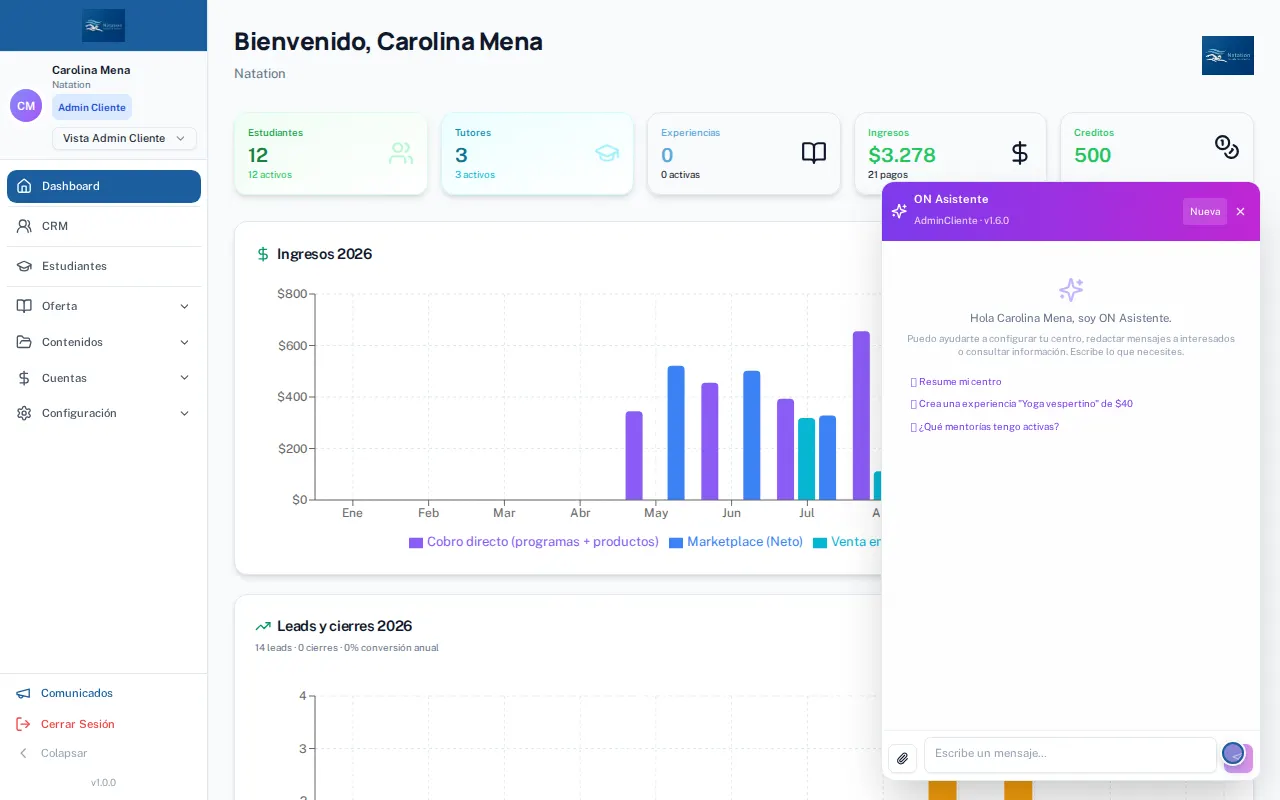Toggle the Cobro directo legend series
1280x800 pixels.
pyautogui.click(x=534, y=542)
